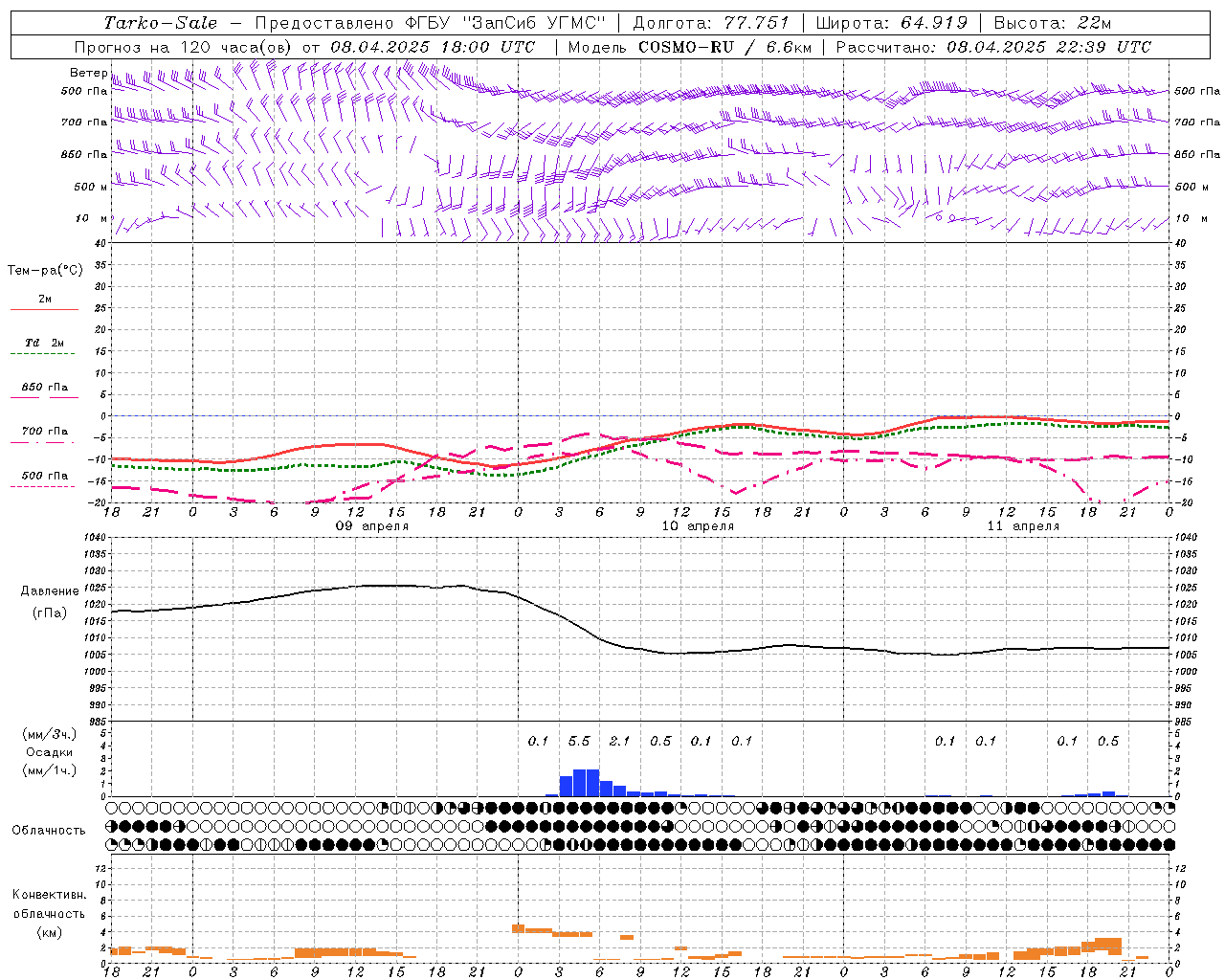
Task: Click the 09 апреля date label
Action: click(x=371, y=526)
